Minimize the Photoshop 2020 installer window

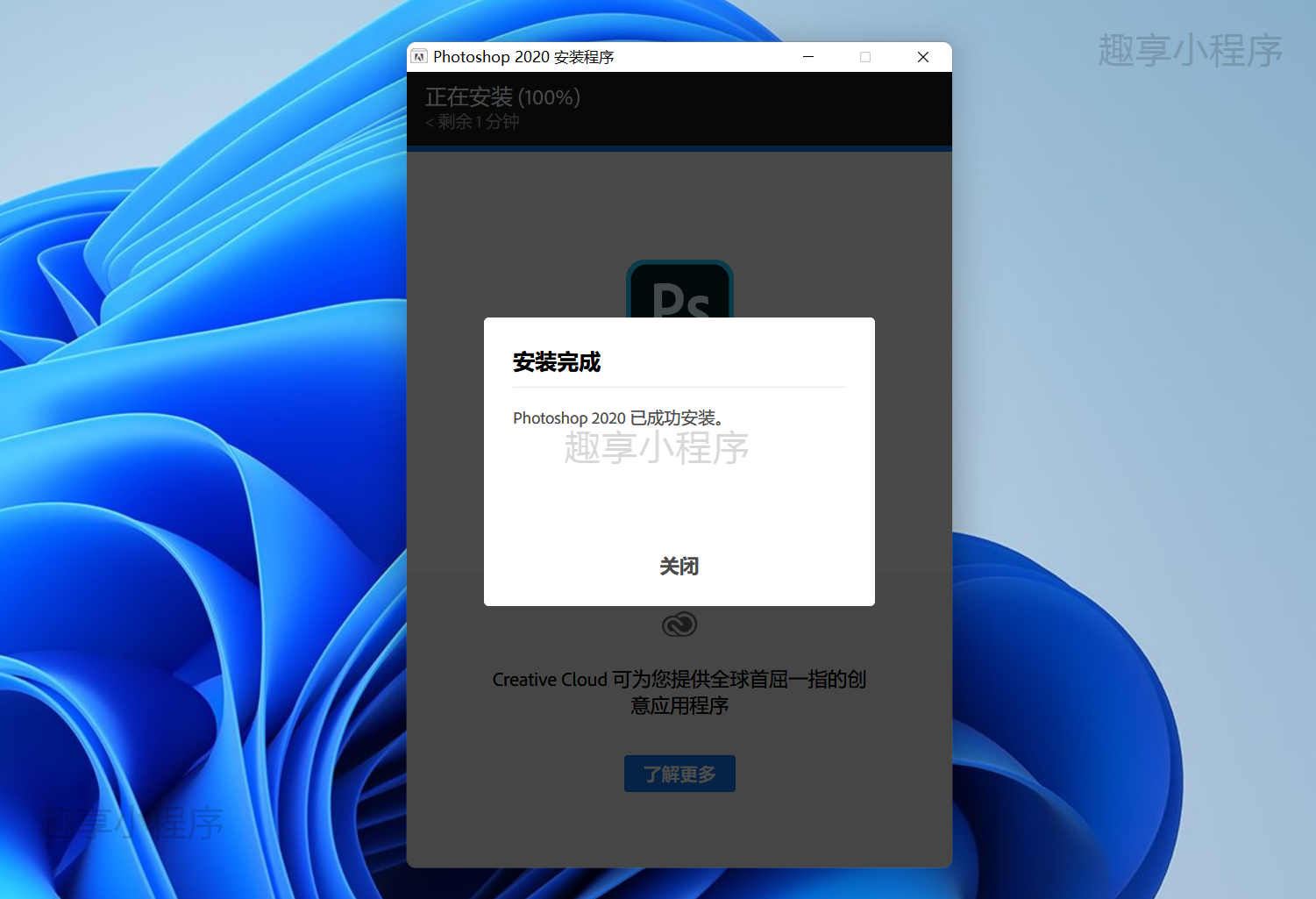[x=808, y=57]
